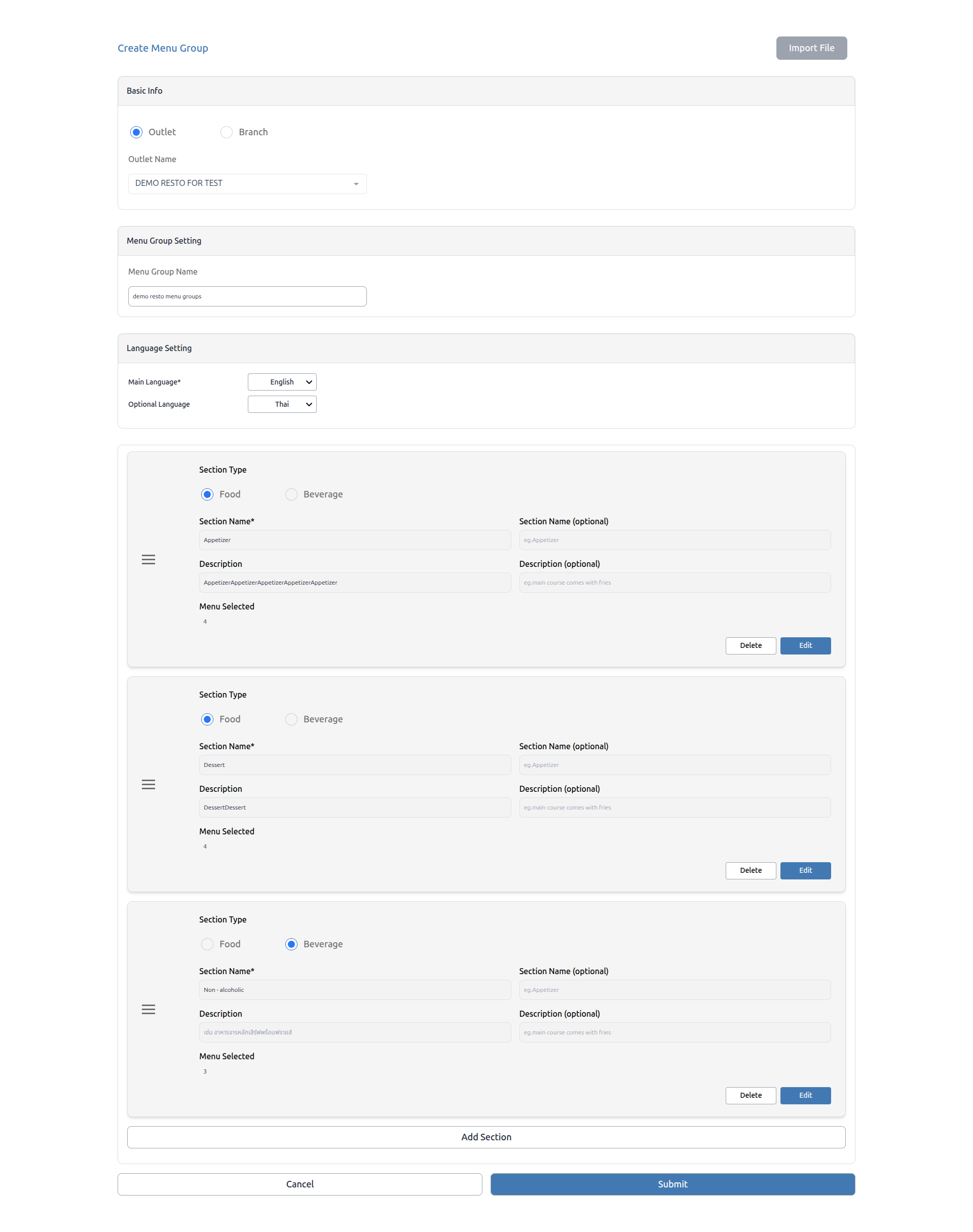
Task: Click Add Section button
Action: point(486,1137)
